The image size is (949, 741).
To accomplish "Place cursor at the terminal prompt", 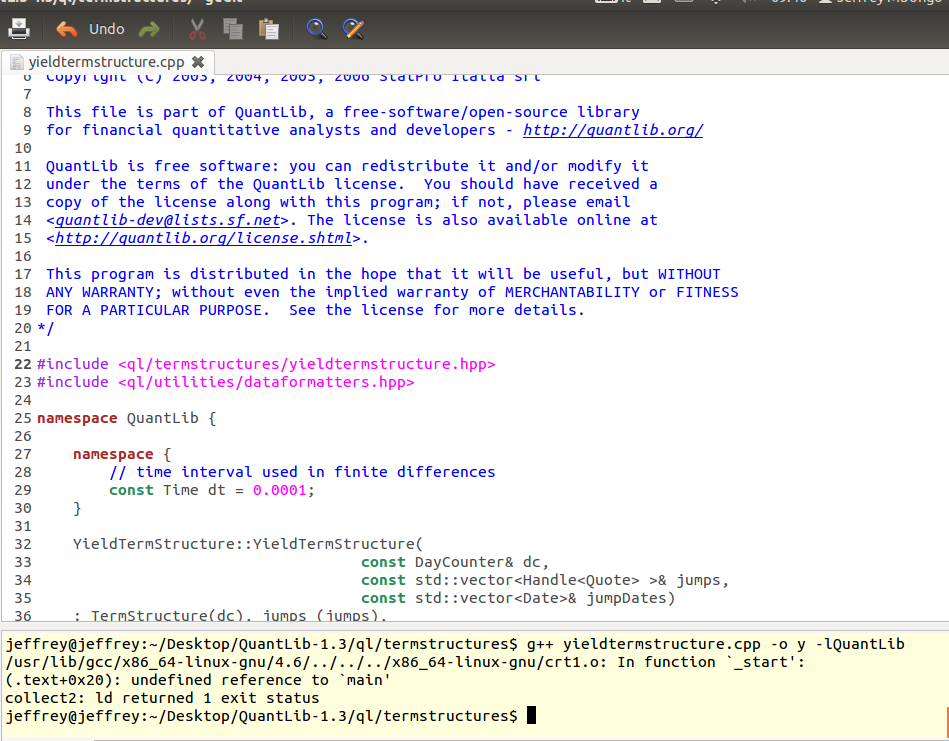I will 531,716.
